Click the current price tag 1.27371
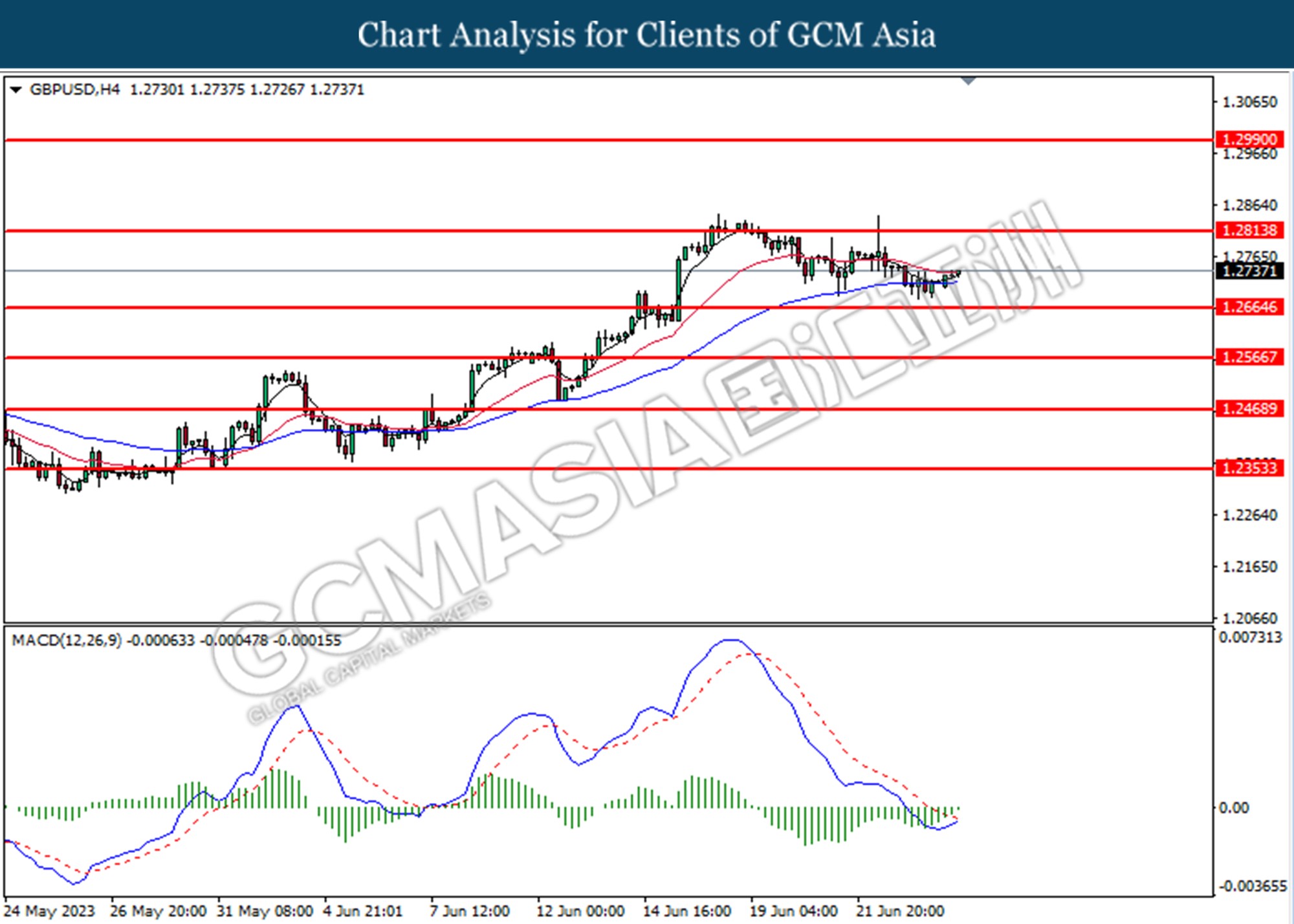1294x924 pixels. 1250,270
